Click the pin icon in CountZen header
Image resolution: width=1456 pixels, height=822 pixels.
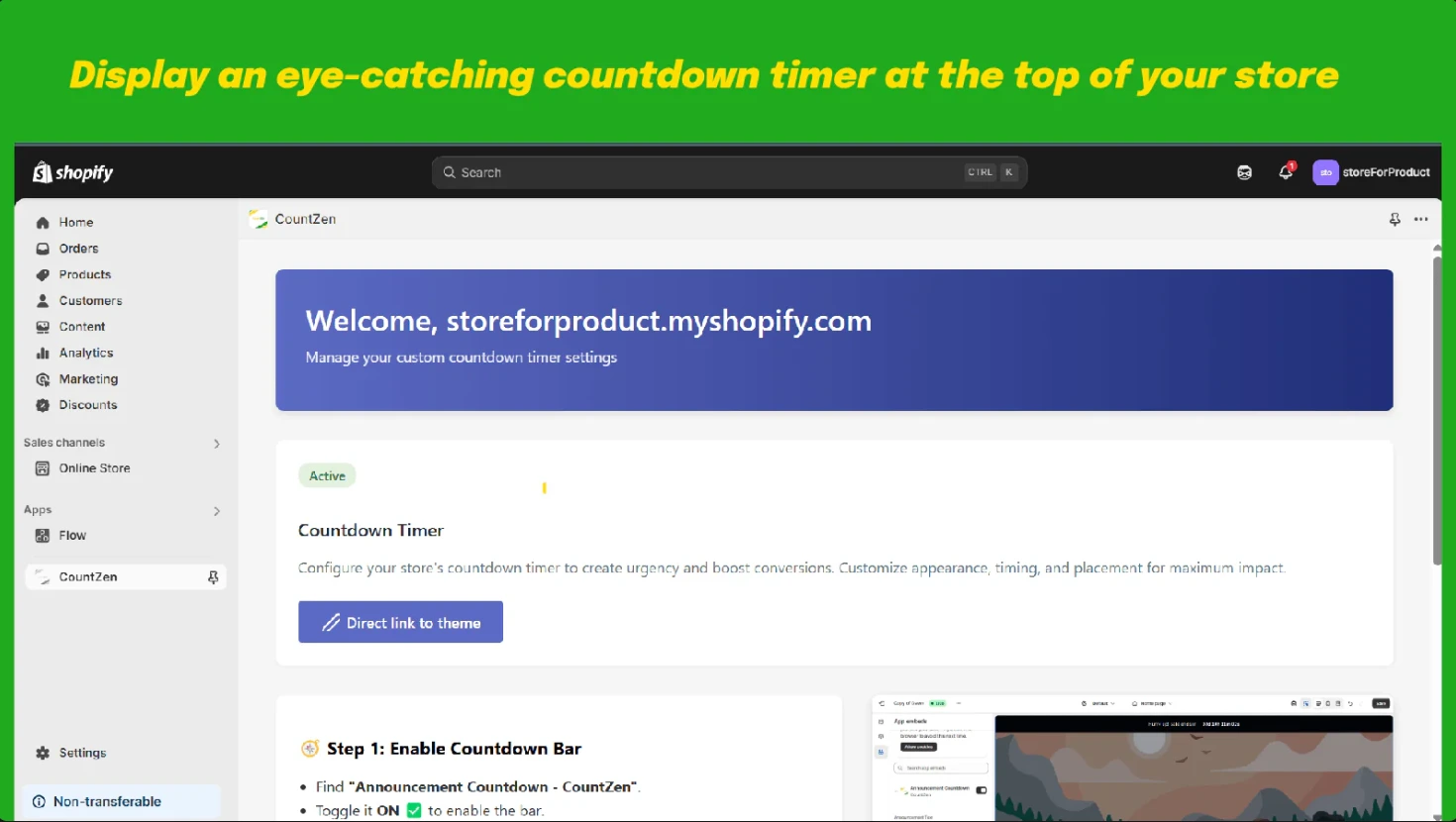tap(1395, 219)
